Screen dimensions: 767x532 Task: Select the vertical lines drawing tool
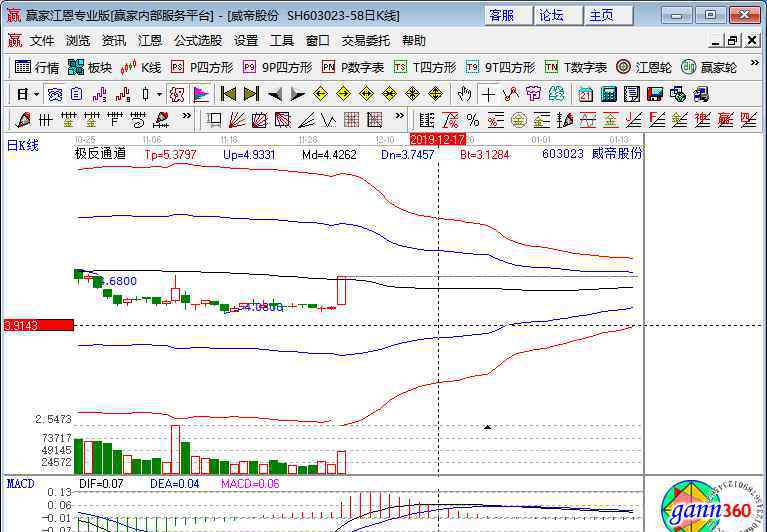tap(45, 120)
